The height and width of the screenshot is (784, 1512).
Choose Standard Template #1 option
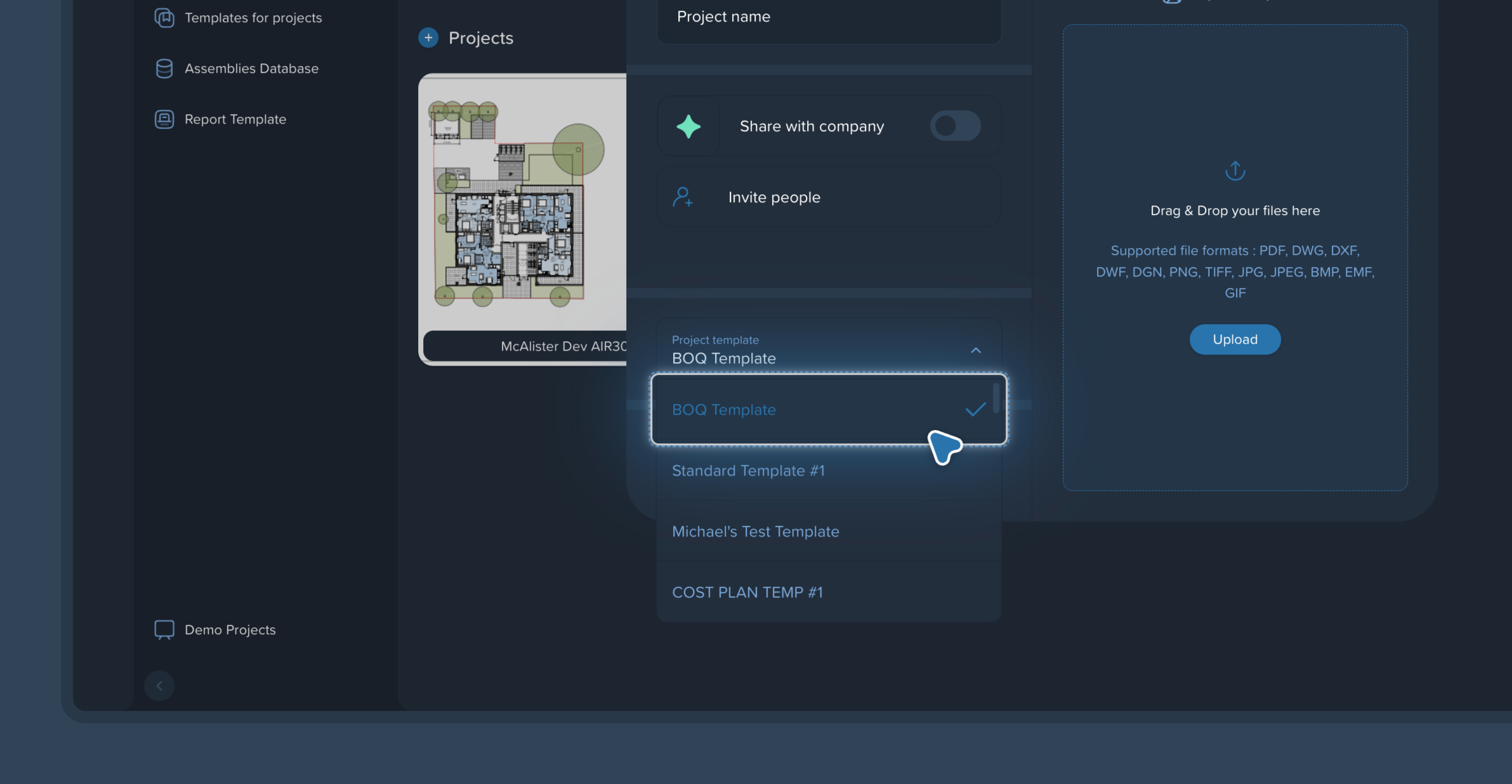coord(749,471)
